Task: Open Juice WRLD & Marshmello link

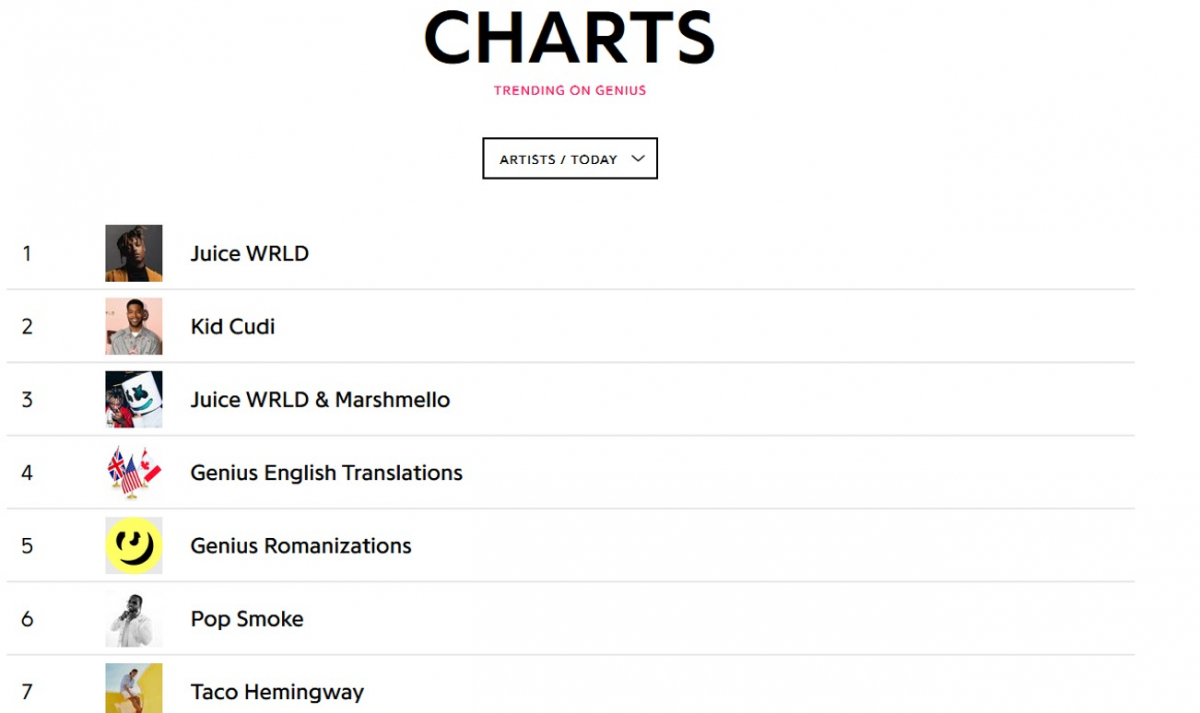Action: point(320,400)
